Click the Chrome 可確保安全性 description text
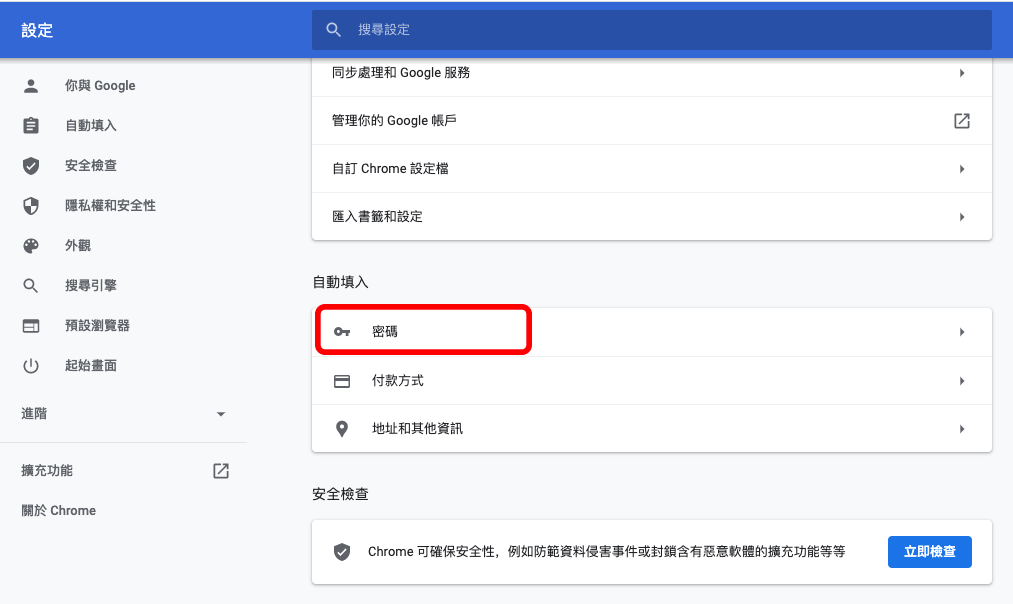1013x604 pixels. (x=607, y=552)
